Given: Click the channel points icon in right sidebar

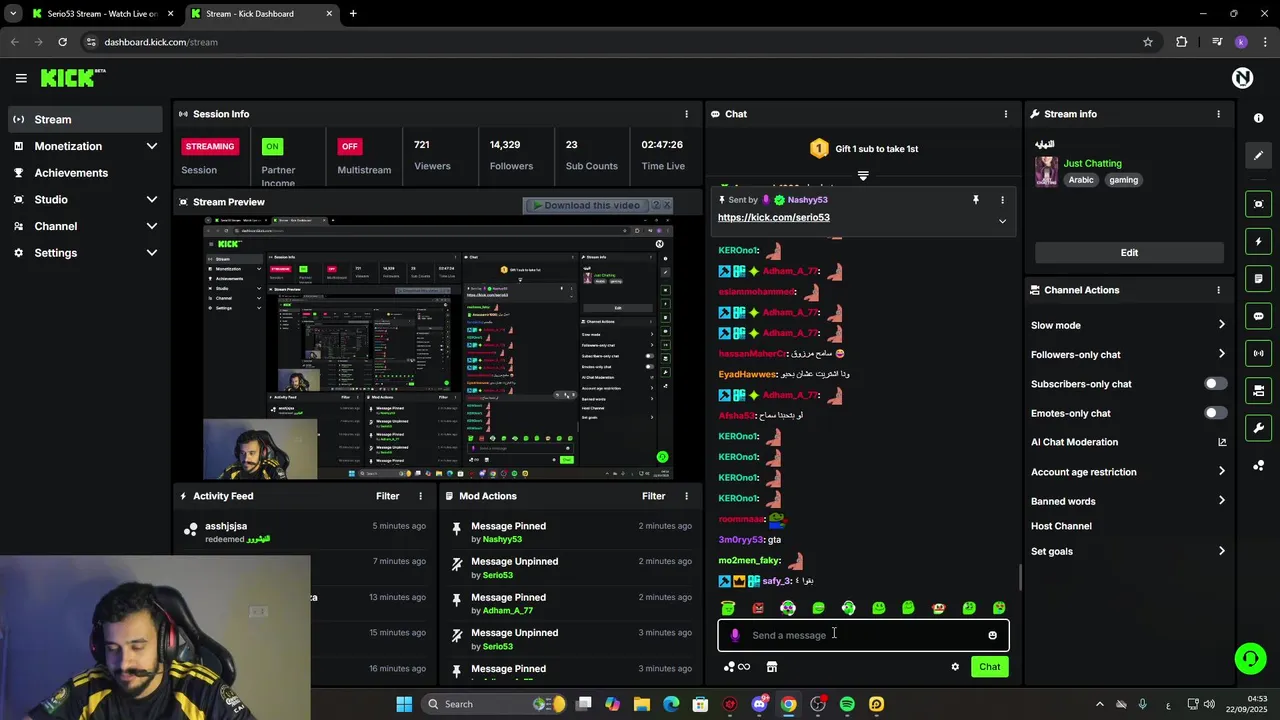Looking at the screenshot, I should (1258, 465).
